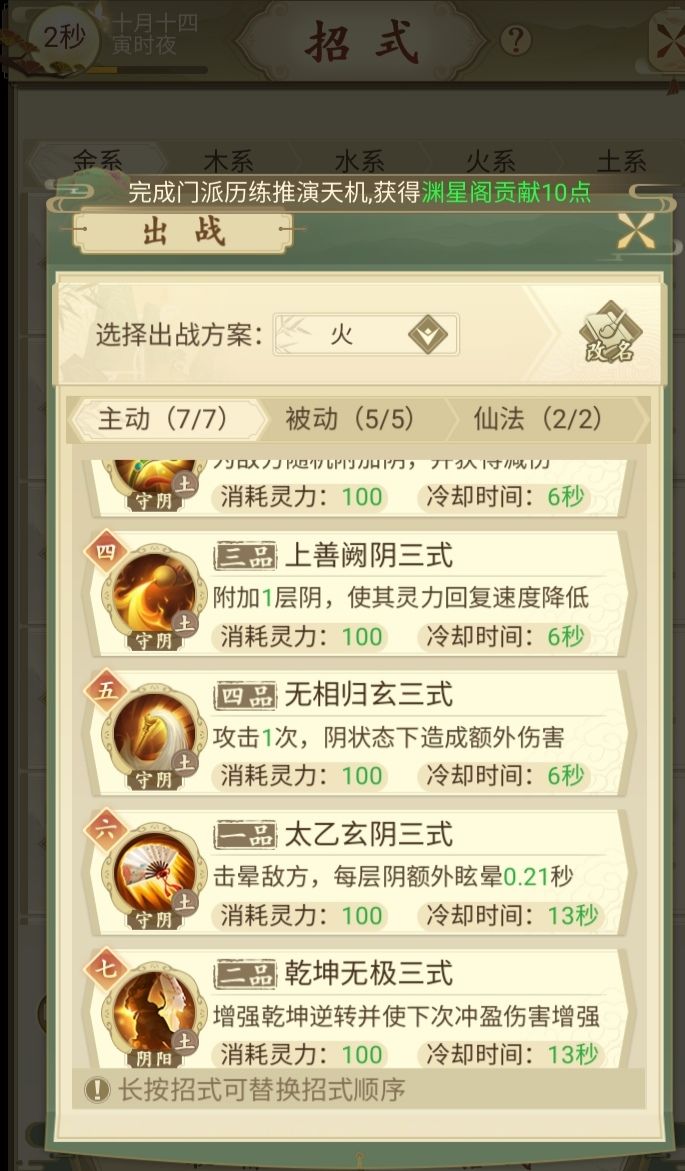This screenshot has width=685, height=1171.
Task: Click the 火 battle plan combo box
Action: click(366, 334)
